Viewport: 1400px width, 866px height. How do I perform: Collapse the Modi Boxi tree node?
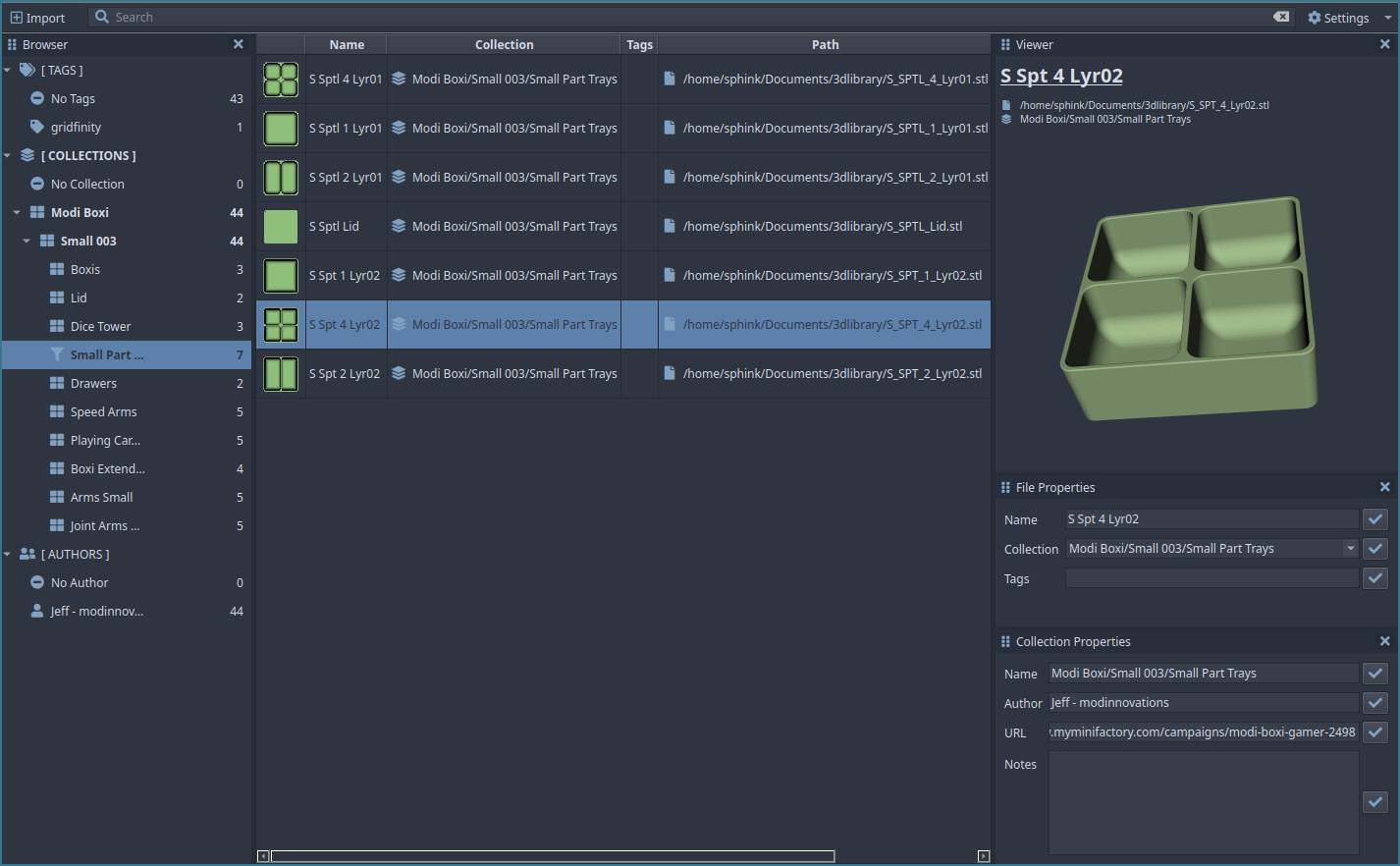17,212
